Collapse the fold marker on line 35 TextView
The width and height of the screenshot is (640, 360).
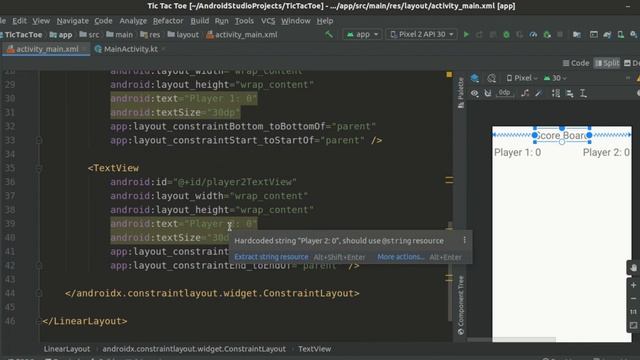coord(39,168)
